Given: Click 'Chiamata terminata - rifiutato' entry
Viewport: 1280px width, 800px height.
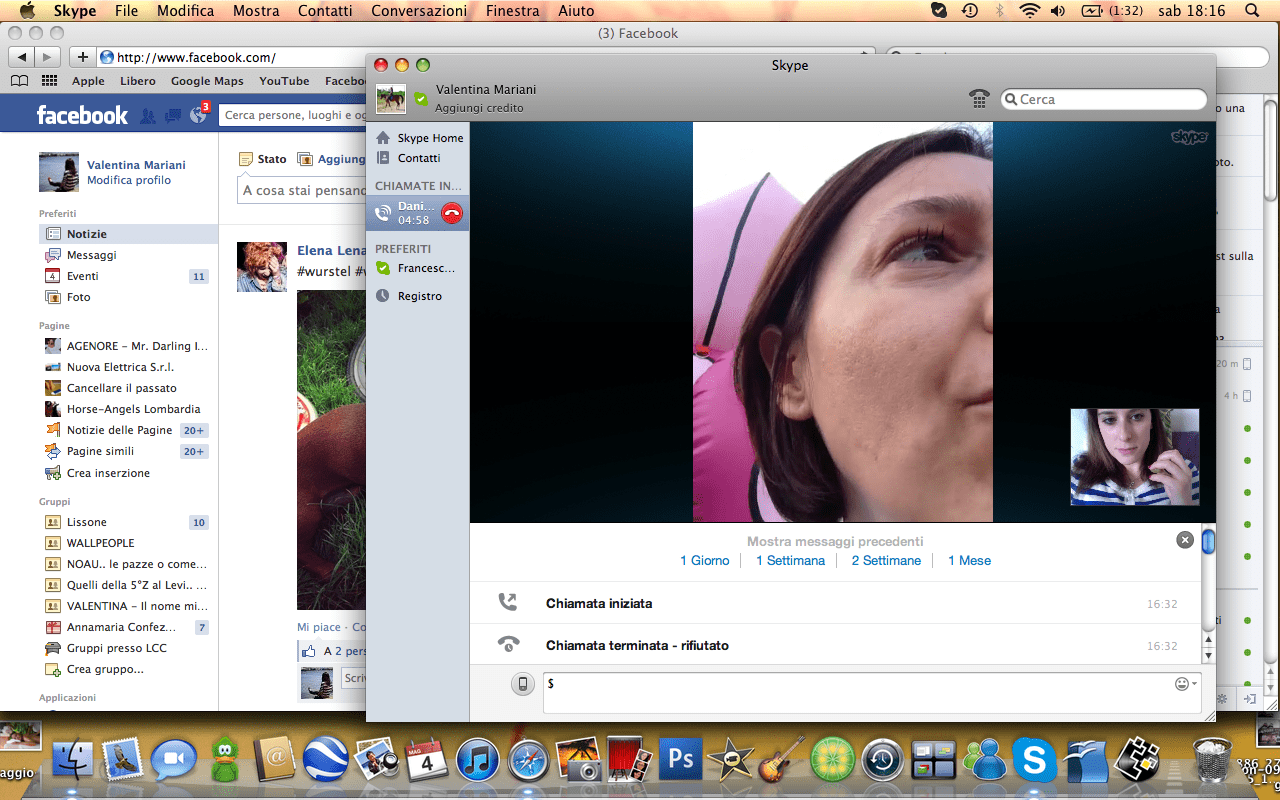Looking at the screenshot, I should click(637, 646).
